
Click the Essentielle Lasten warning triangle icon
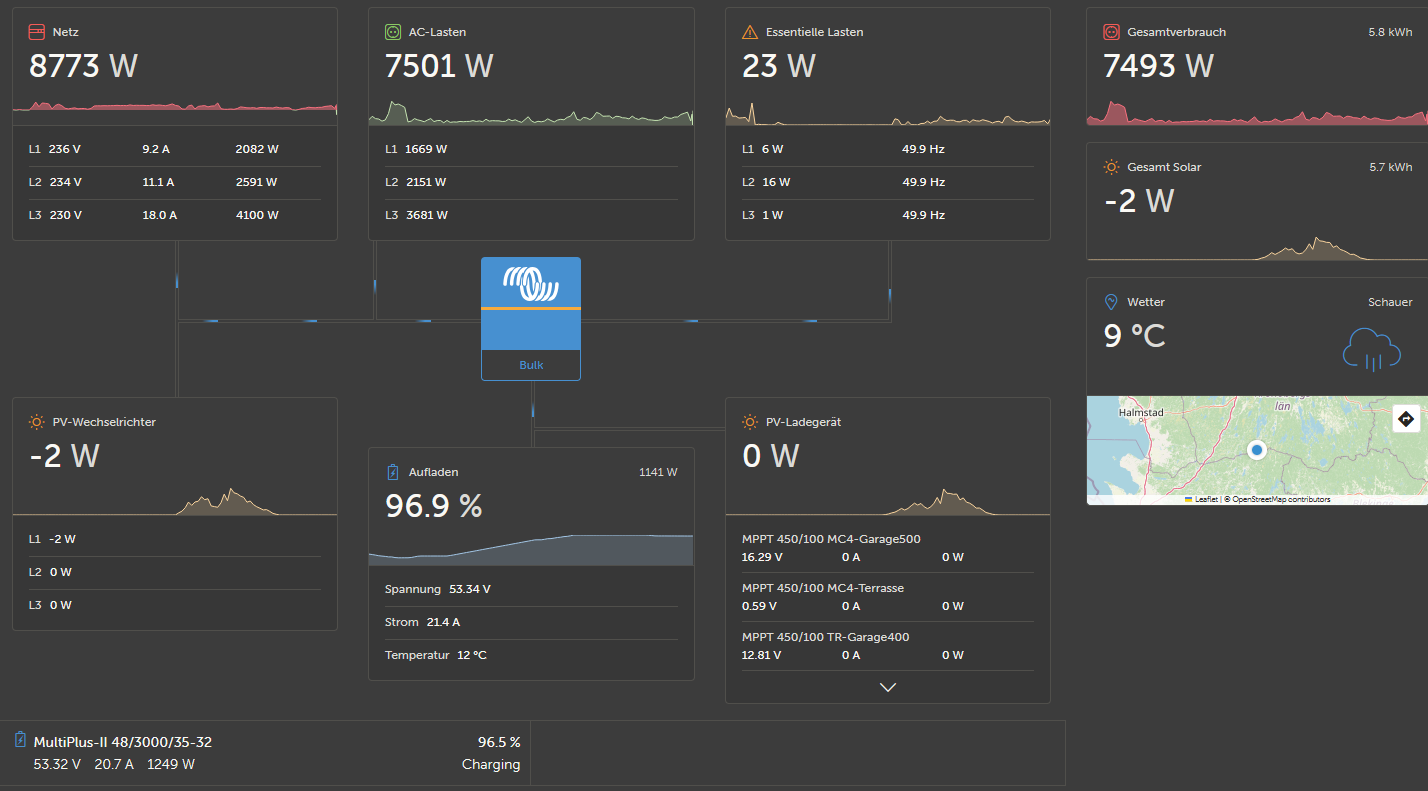(x=750, y=32)
